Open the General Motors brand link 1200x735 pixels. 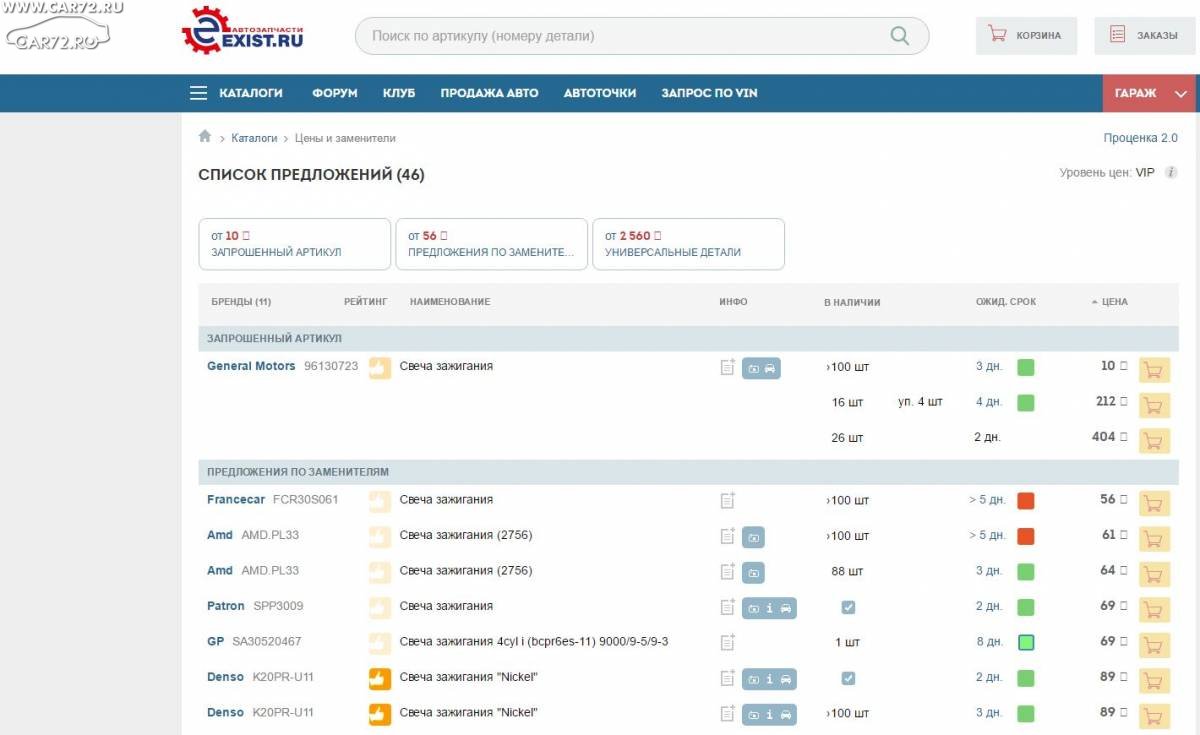(251, 366)
